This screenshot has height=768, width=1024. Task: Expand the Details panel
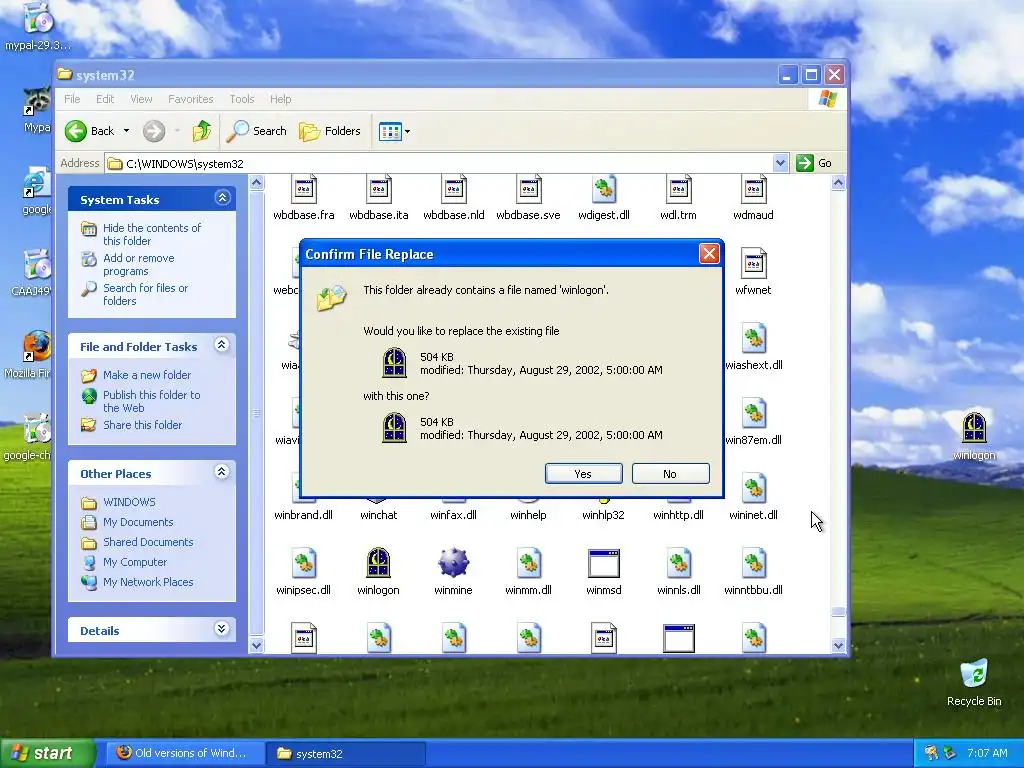(x=222, y=629)
